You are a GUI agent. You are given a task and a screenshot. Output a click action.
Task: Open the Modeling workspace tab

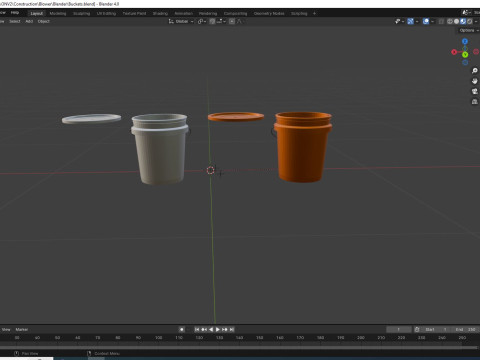(x=58, y=13)
